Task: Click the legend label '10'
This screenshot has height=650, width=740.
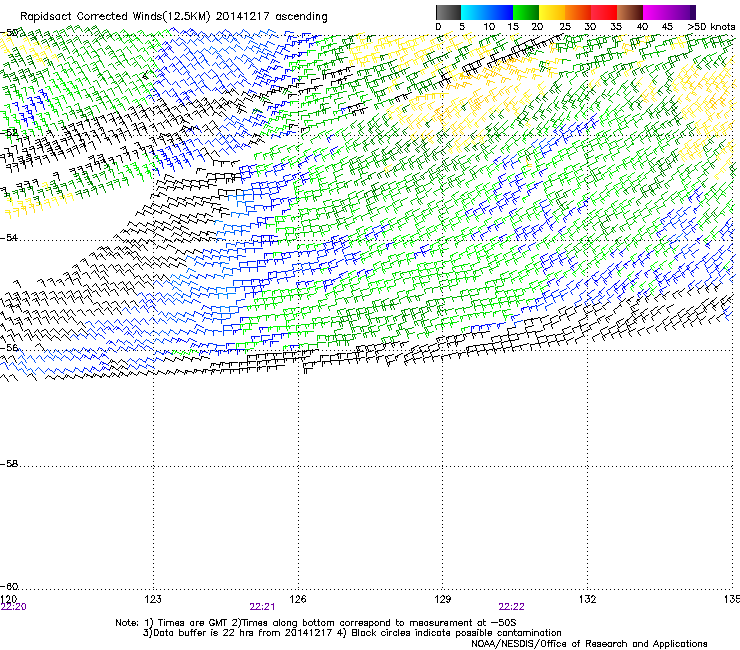Action: click(489, 27)
